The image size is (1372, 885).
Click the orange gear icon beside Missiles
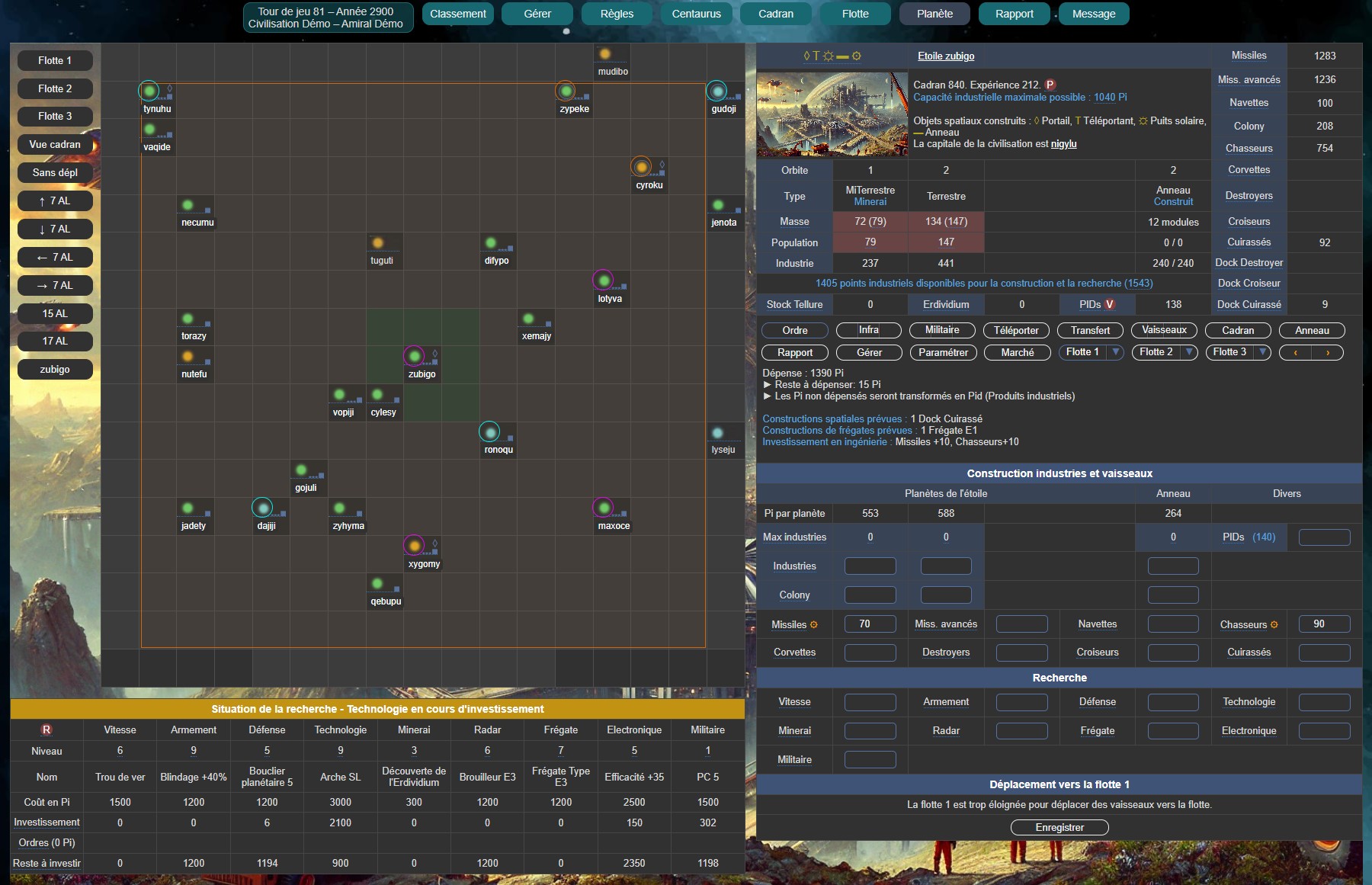coord(814,625)
